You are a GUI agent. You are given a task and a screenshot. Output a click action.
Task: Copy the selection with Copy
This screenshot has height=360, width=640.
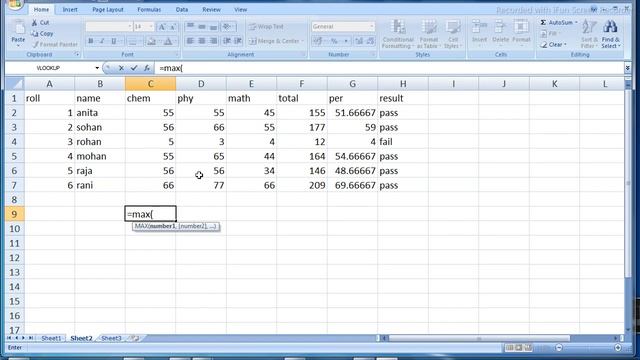42,33
